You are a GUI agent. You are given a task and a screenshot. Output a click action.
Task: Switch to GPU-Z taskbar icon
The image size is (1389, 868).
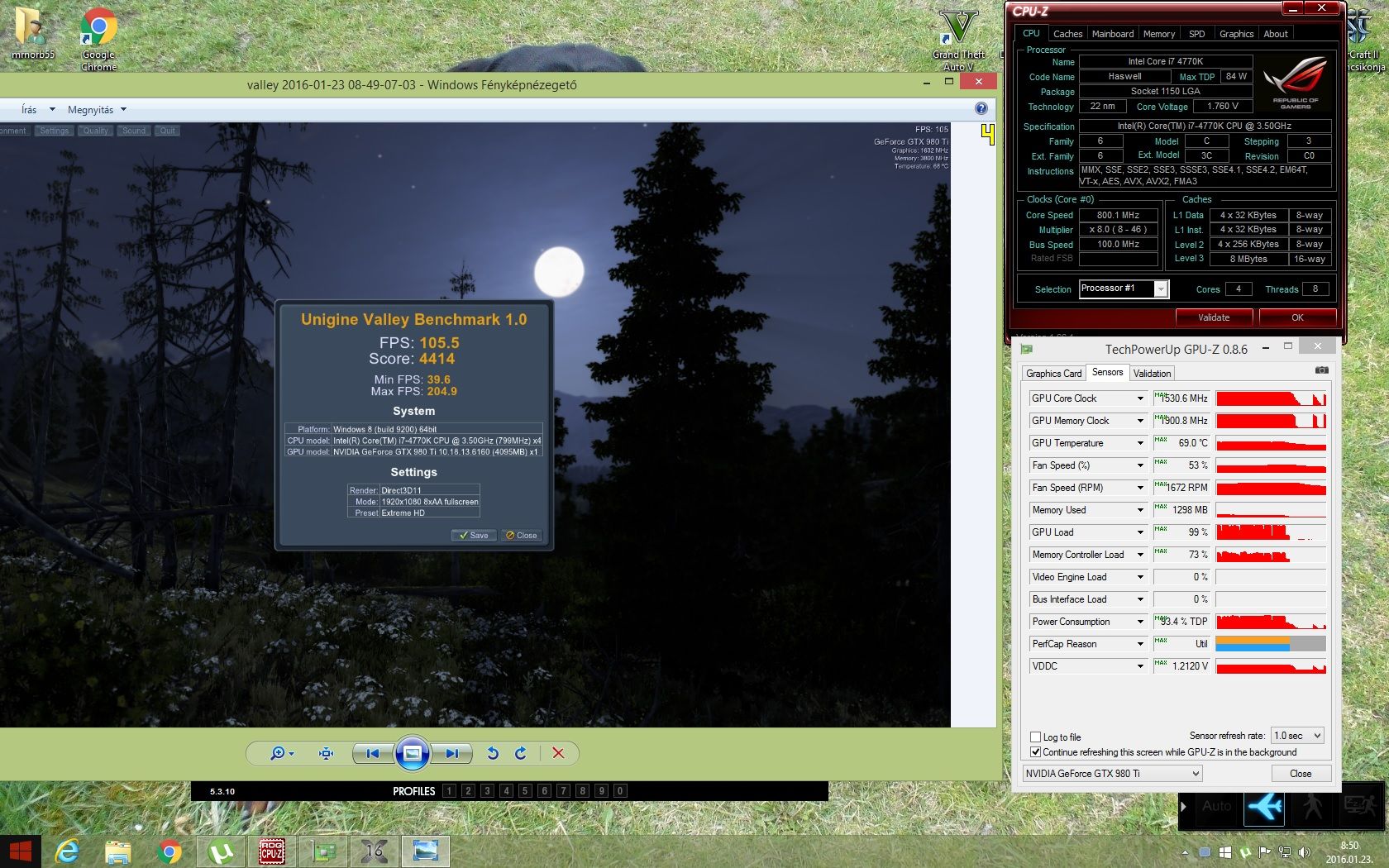pos(323,851)
